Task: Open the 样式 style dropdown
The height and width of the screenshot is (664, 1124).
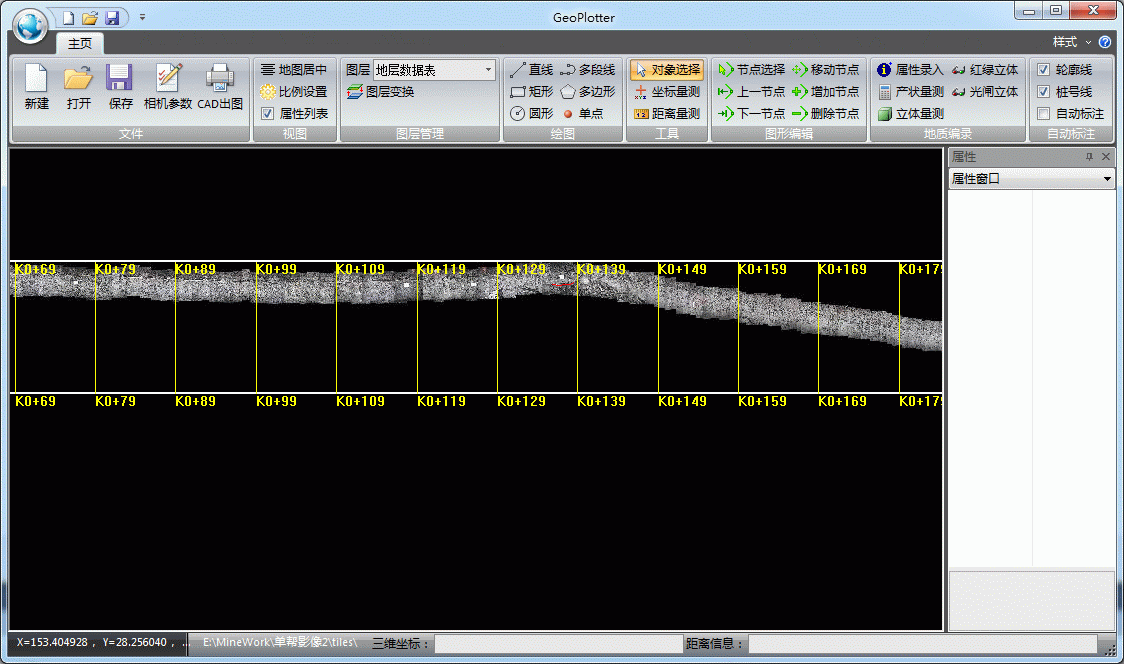Action: [x=1071, y=42]
